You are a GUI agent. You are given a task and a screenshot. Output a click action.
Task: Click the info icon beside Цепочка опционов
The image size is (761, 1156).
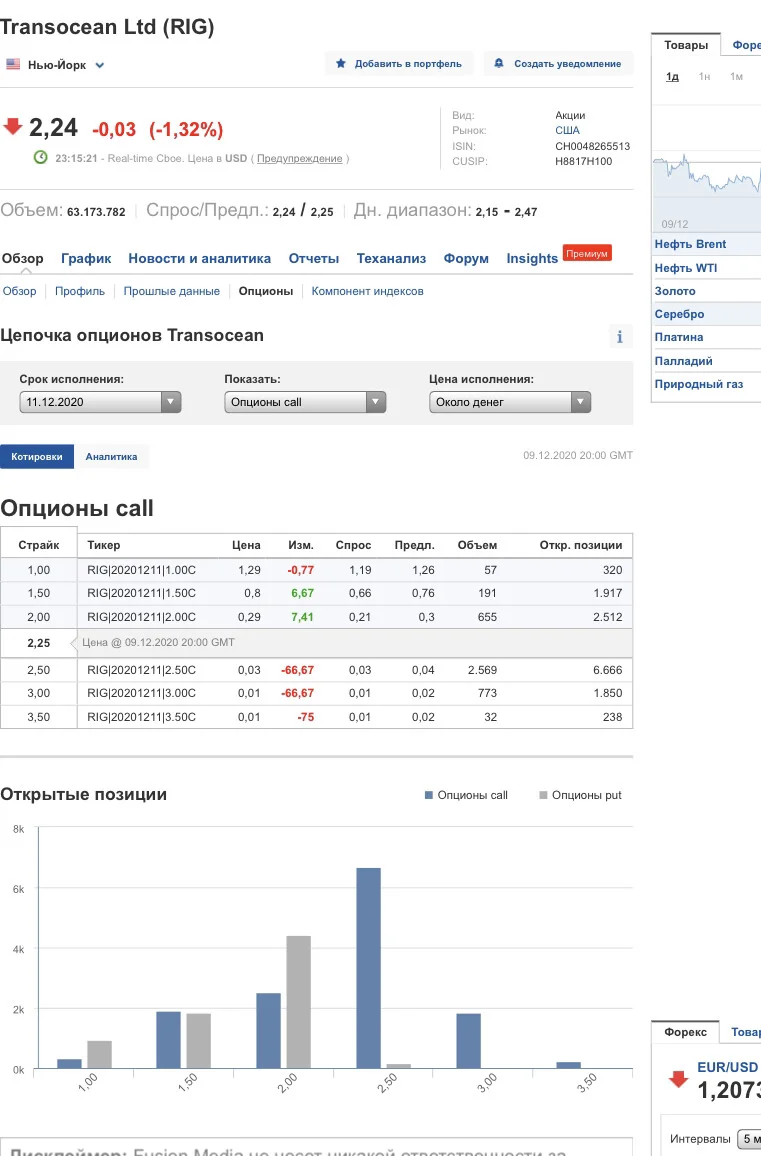pos(619,337)
